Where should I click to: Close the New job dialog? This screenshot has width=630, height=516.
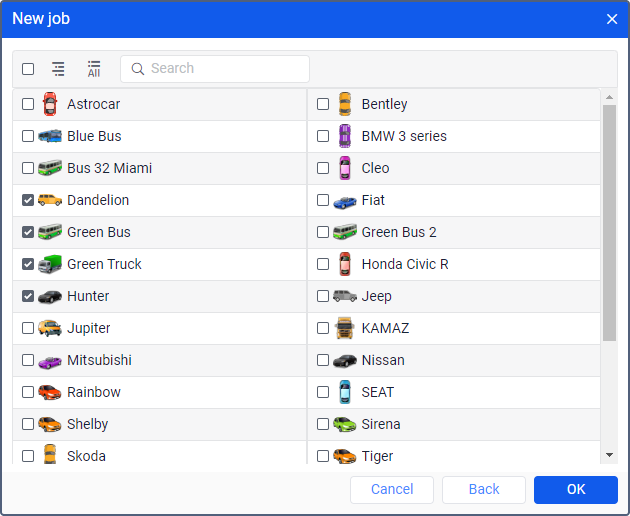tap(612, 19)
